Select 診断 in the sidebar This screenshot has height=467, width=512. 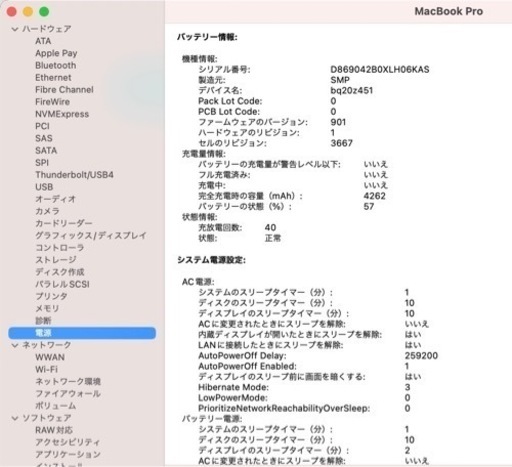point(43,321)
